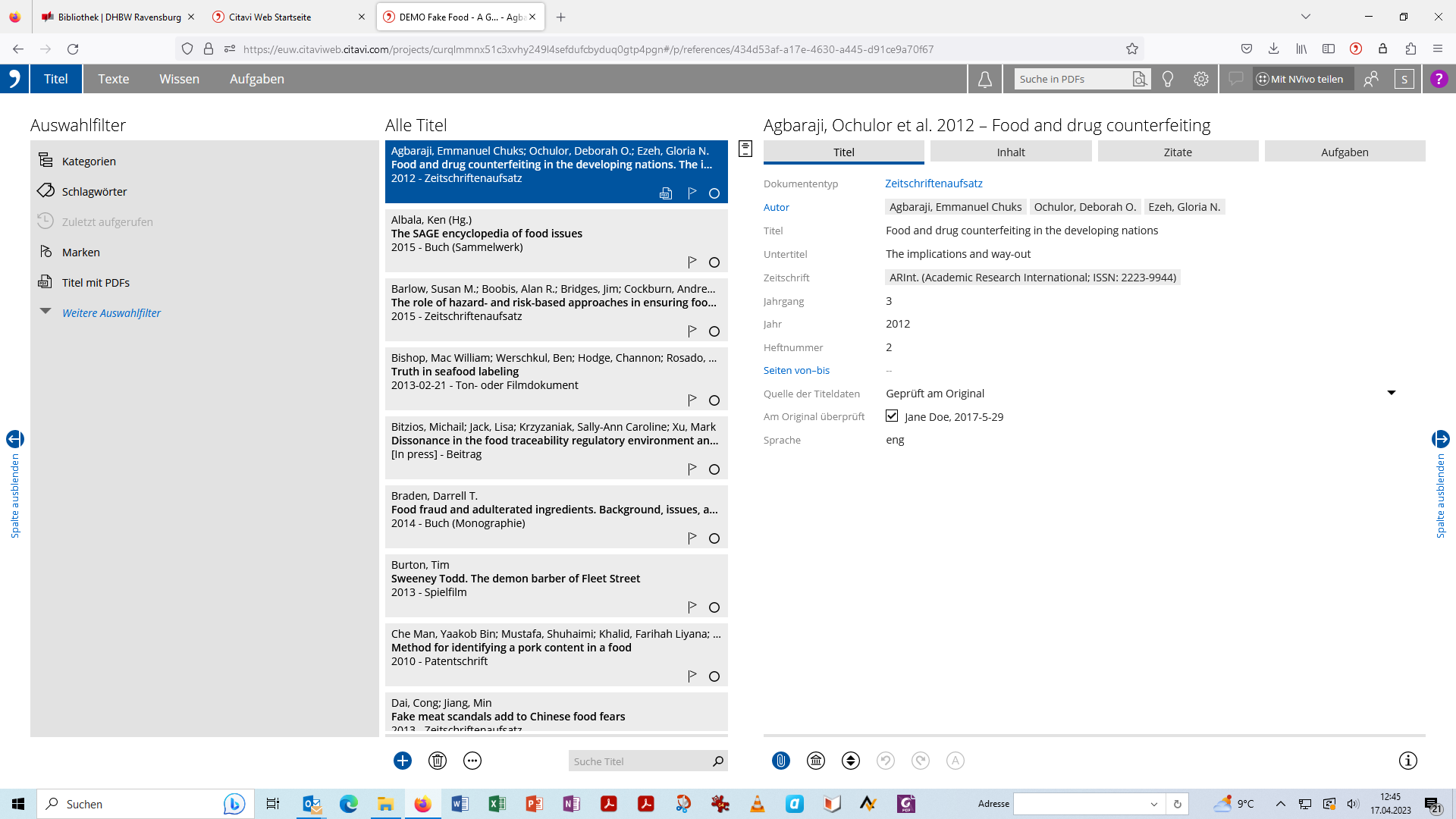This screenshot has width=1456, height=819.
Task: Open the settings gear icon
Action: (1201, 79)
